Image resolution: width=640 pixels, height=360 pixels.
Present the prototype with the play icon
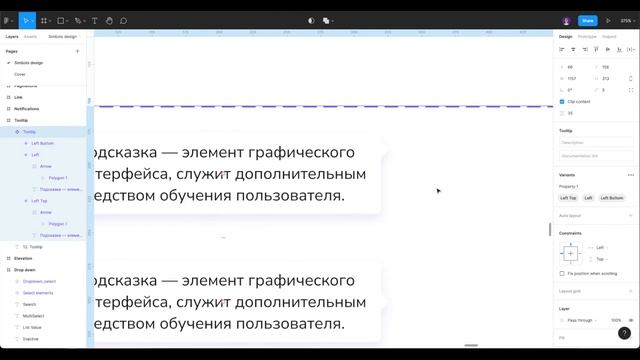pyautogui.click(x=608, y=21)
